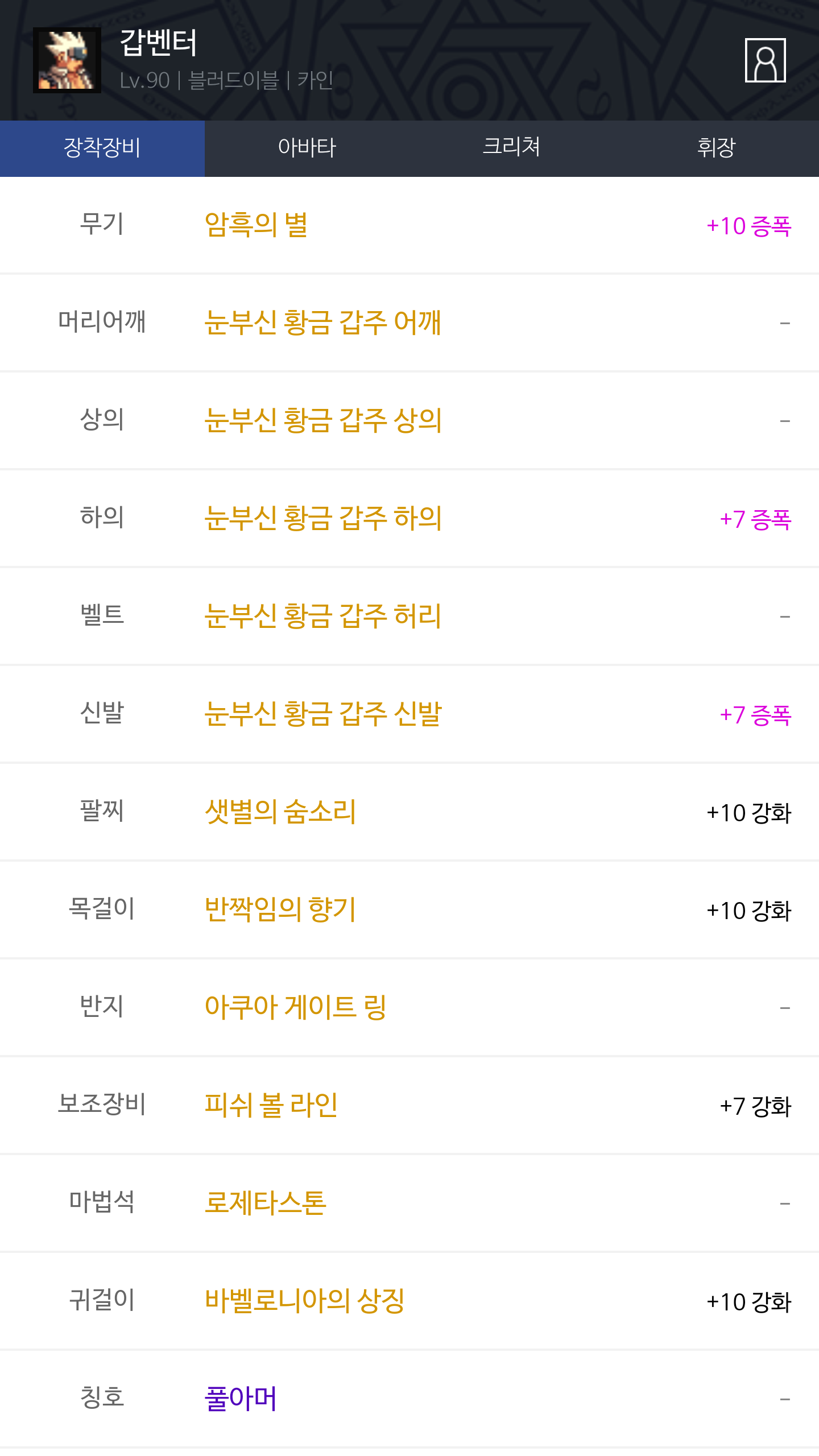The height and width of the screenshot is (1456, 819).
Task: Select the belt item 눈부신 황금 갑주 허리
Action: click(322, 616)
